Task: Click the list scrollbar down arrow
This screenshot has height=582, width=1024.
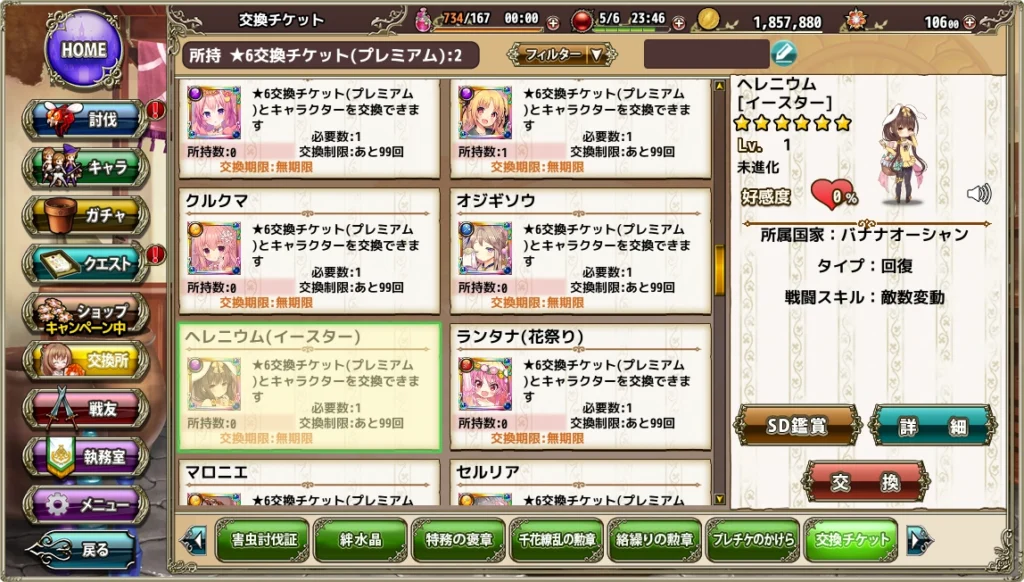Action: (x=720, y=499)
